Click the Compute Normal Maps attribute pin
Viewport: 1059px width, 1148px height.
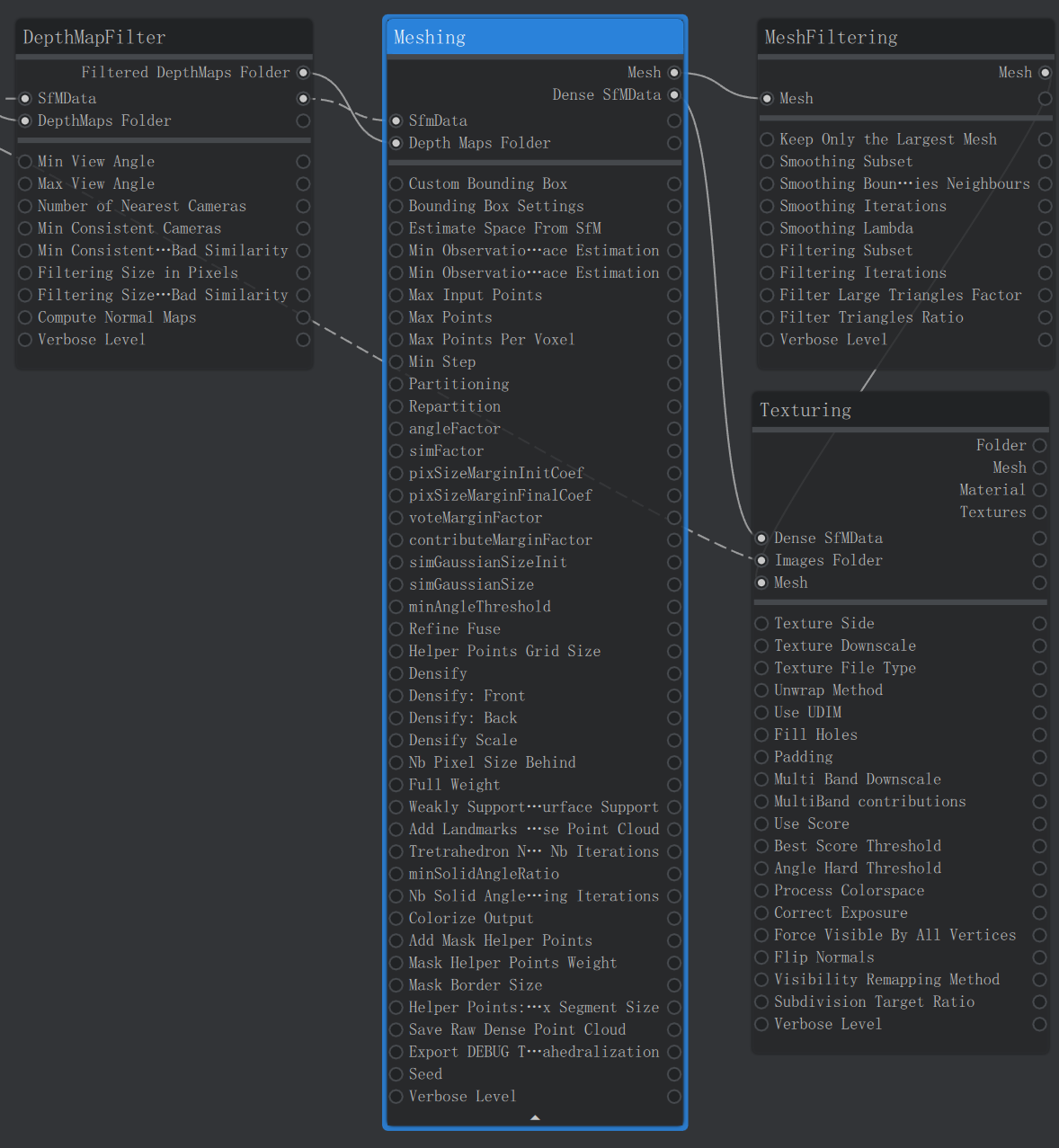[x=25, y=317]
